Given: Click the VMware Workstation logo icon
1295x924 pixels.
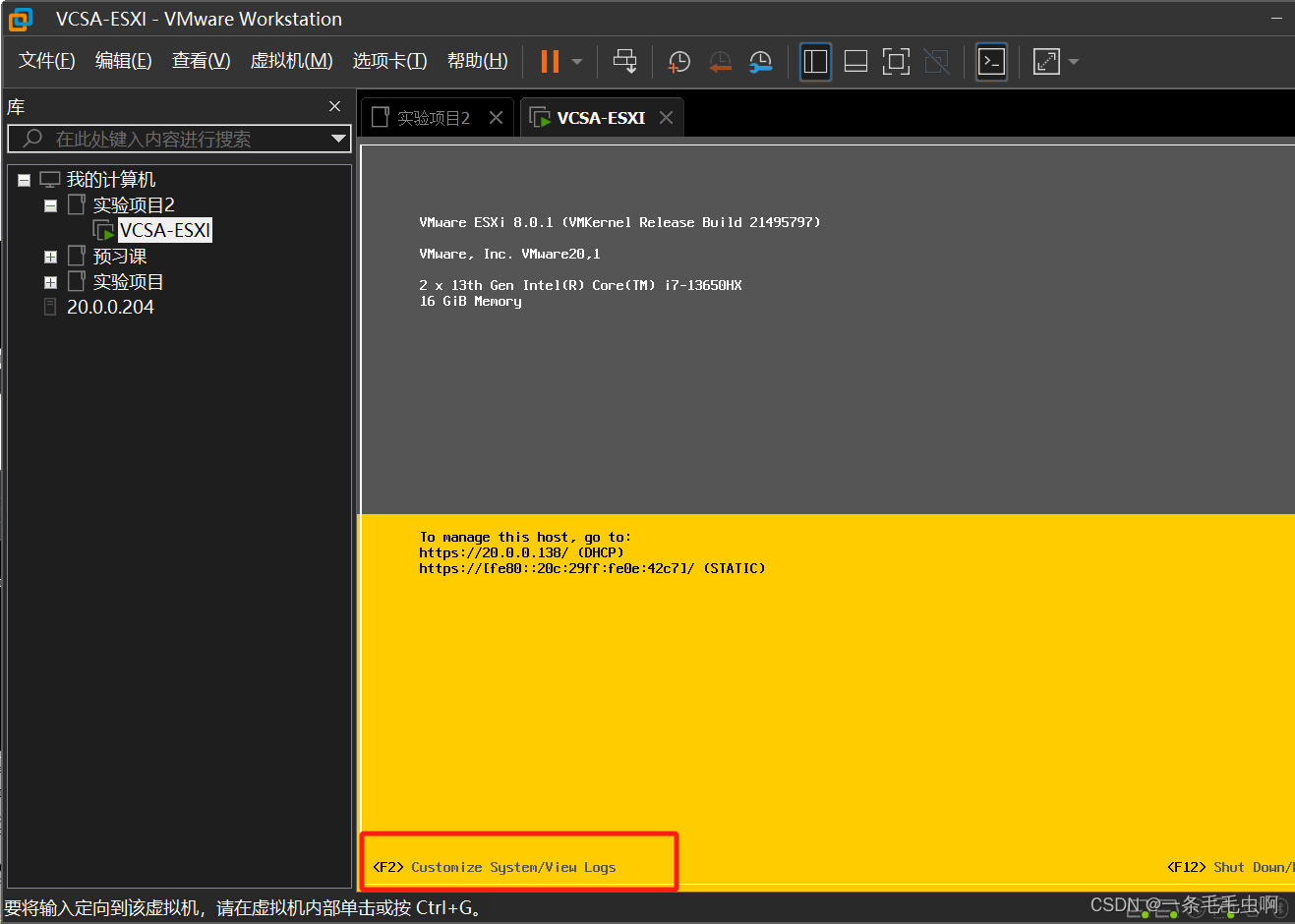Looking at the screenshot, I should coord(19,19).
